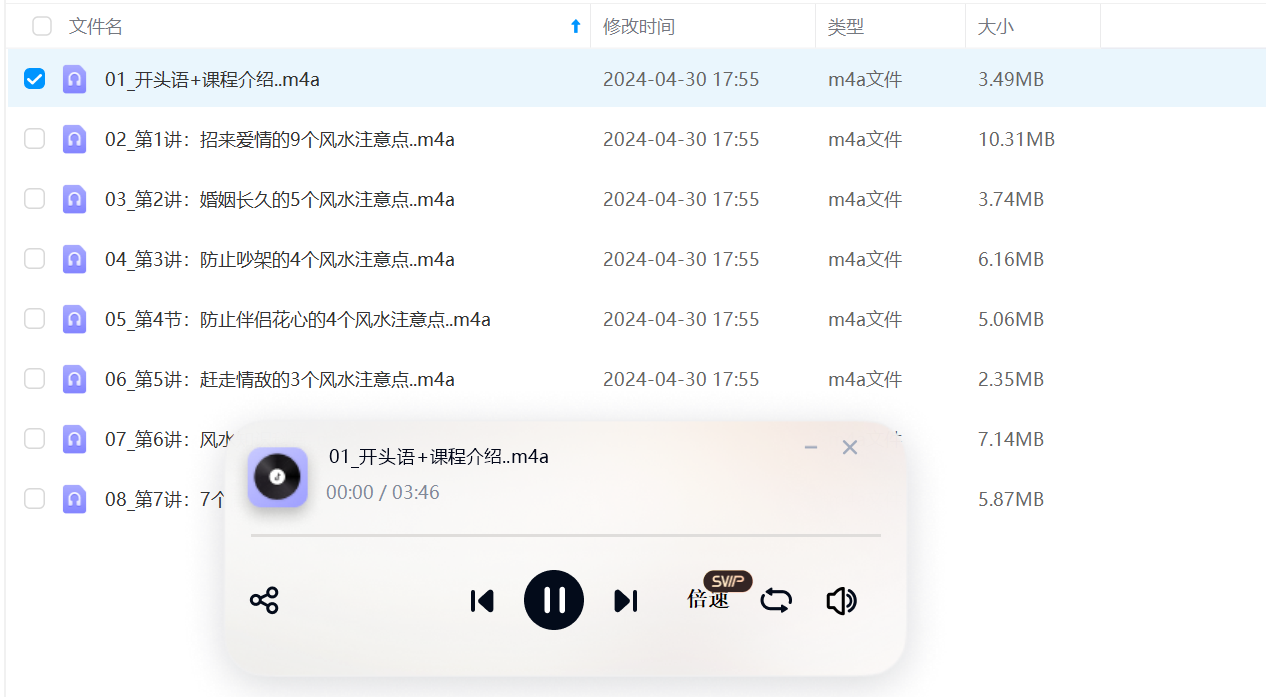
Task: Select the checkbox for 05_第4节 file
Action: click(x=35, y=319)
